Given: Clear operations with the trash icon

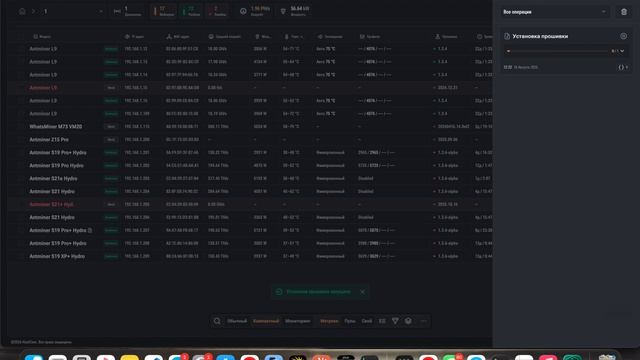Looking at the screenshot, I should [x=624, y=12].
